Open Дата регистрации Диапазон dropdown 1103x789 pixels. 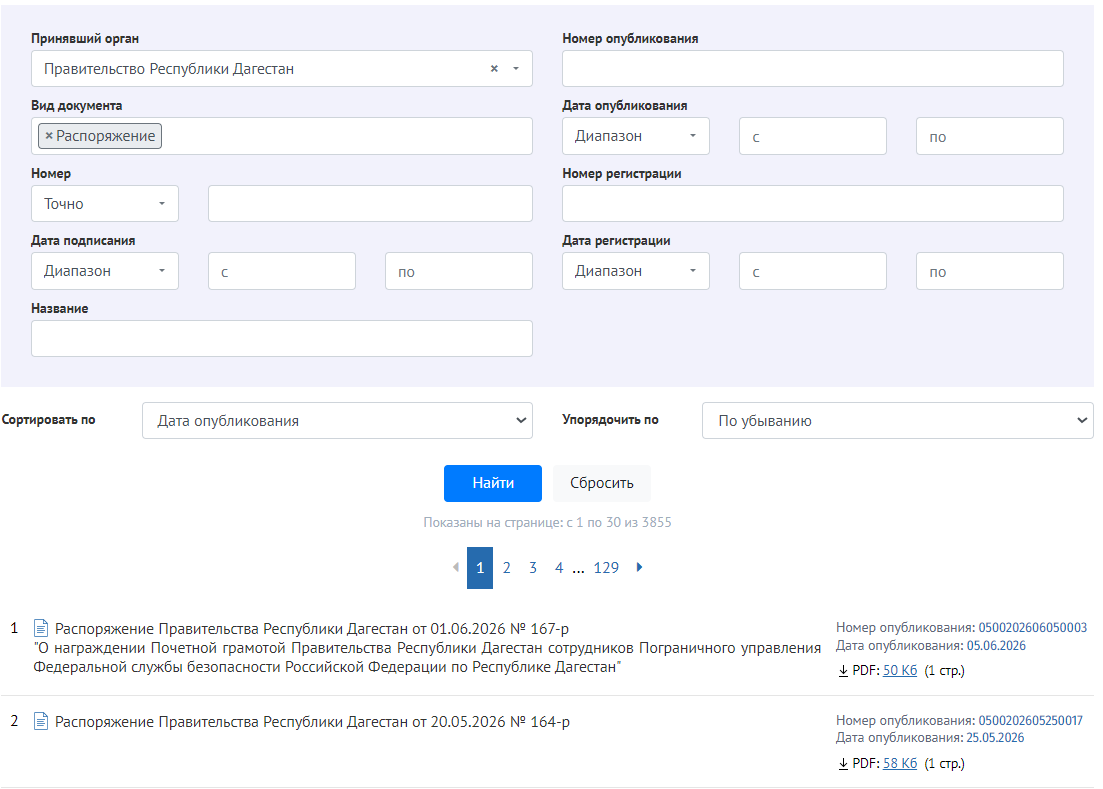point(635,271)
